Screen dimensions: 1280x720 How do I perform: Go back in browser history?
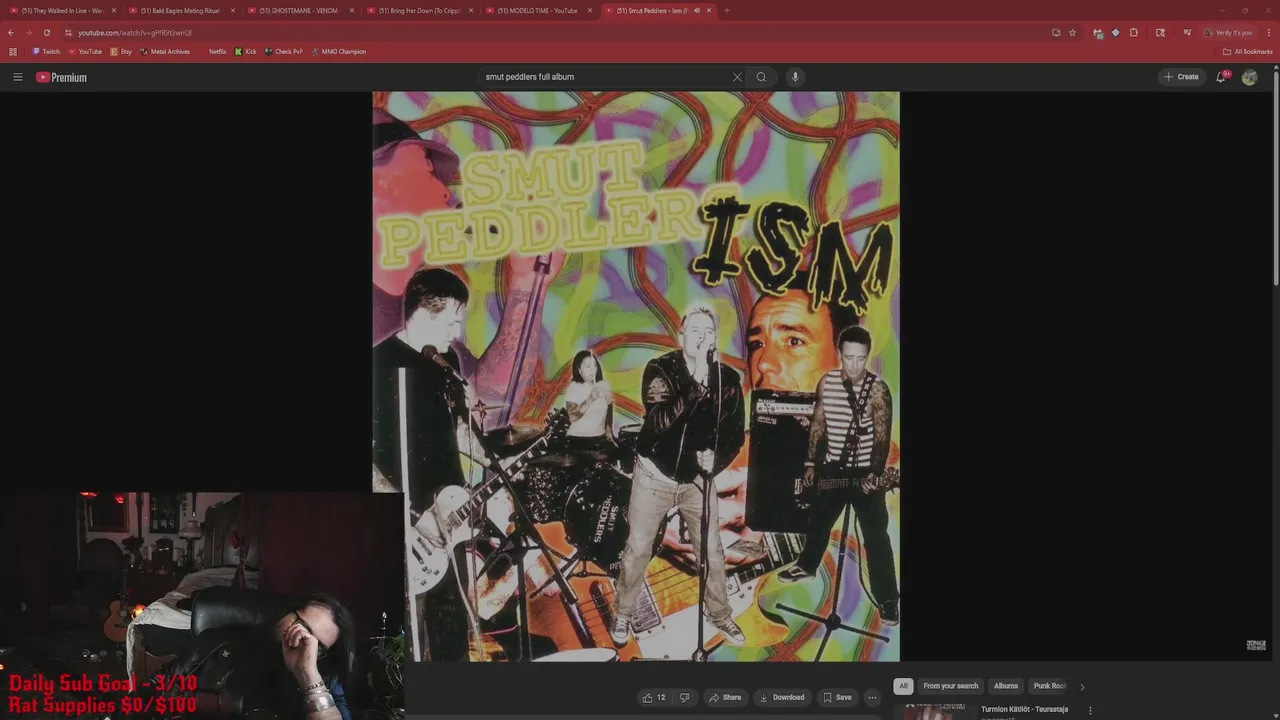(11, 32)
